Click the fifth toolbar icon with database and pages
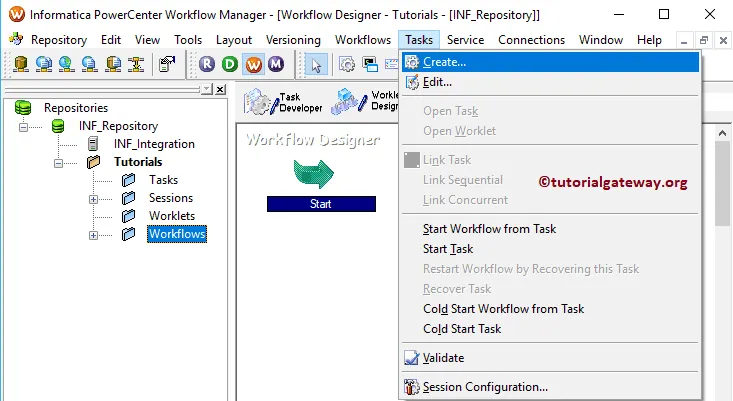This screenshot has height=401, width=733. pos(113,64)
